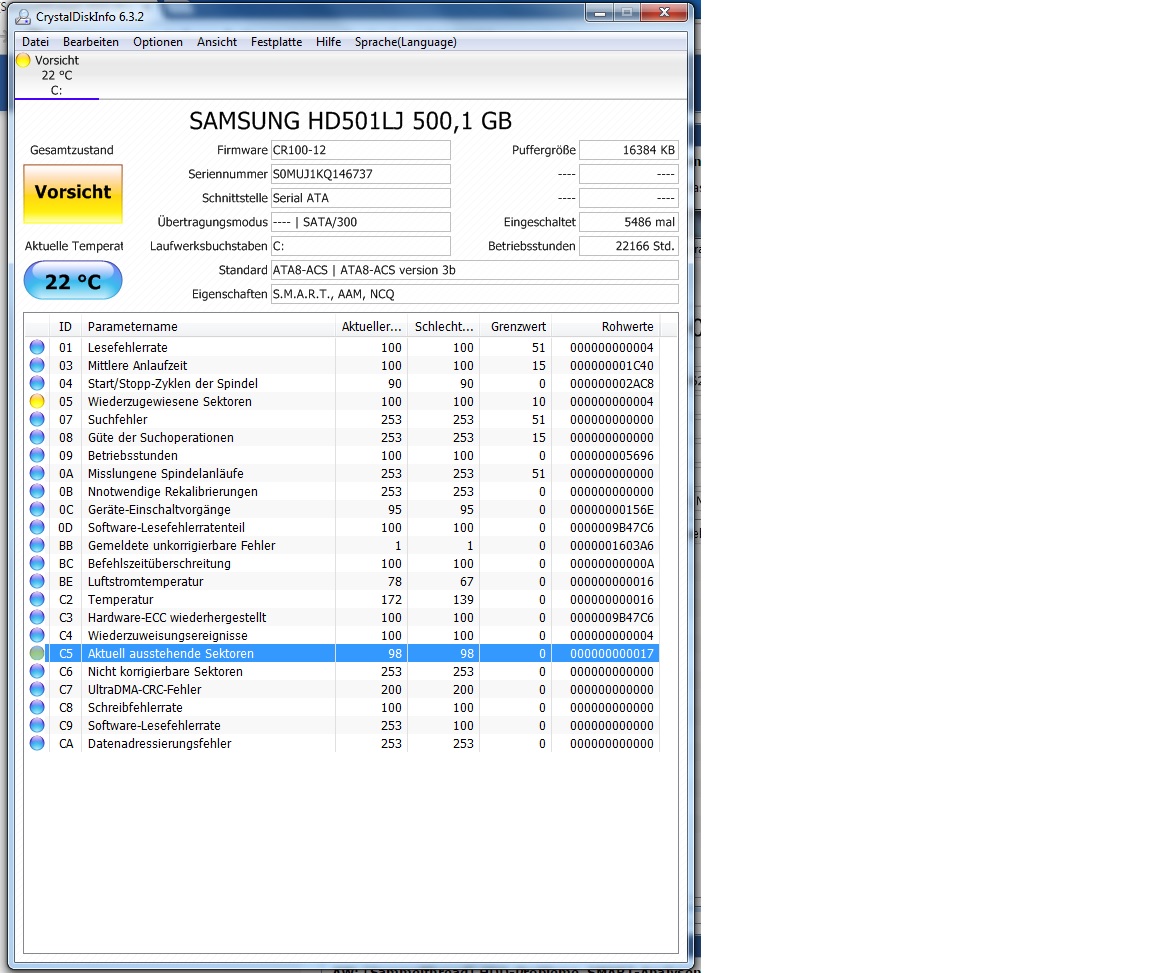Open the Datei menu

35,42
